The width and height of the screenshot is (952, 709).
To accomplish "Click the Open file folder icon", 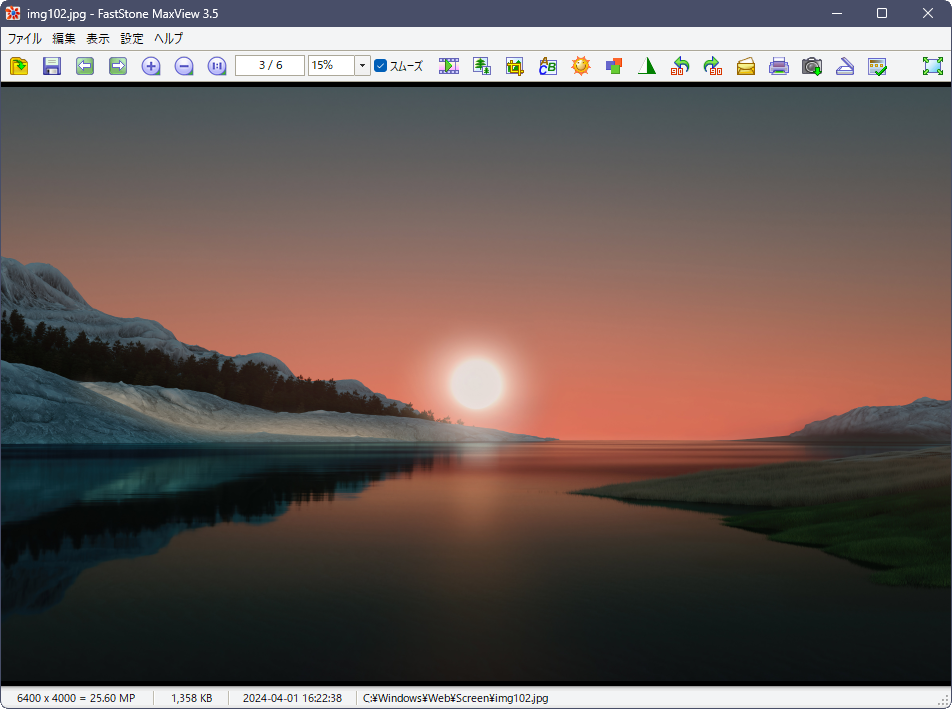I will pos(19,66).
